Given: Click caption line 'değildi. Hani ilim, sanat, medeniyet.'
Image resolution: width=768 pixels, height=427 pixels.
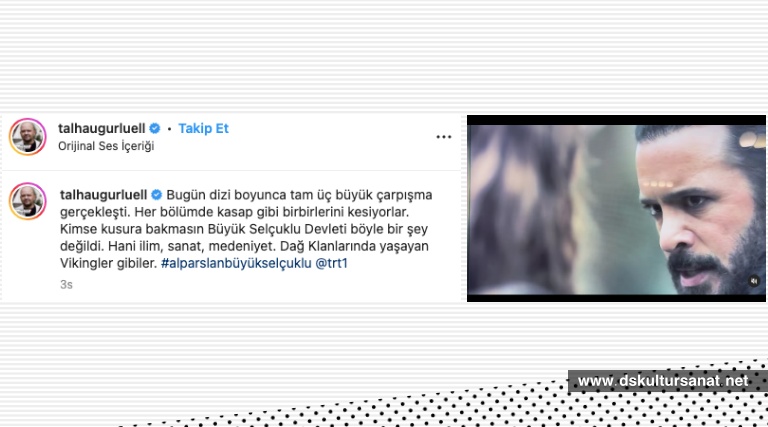Looking at the screenshot, I should 168,246.
